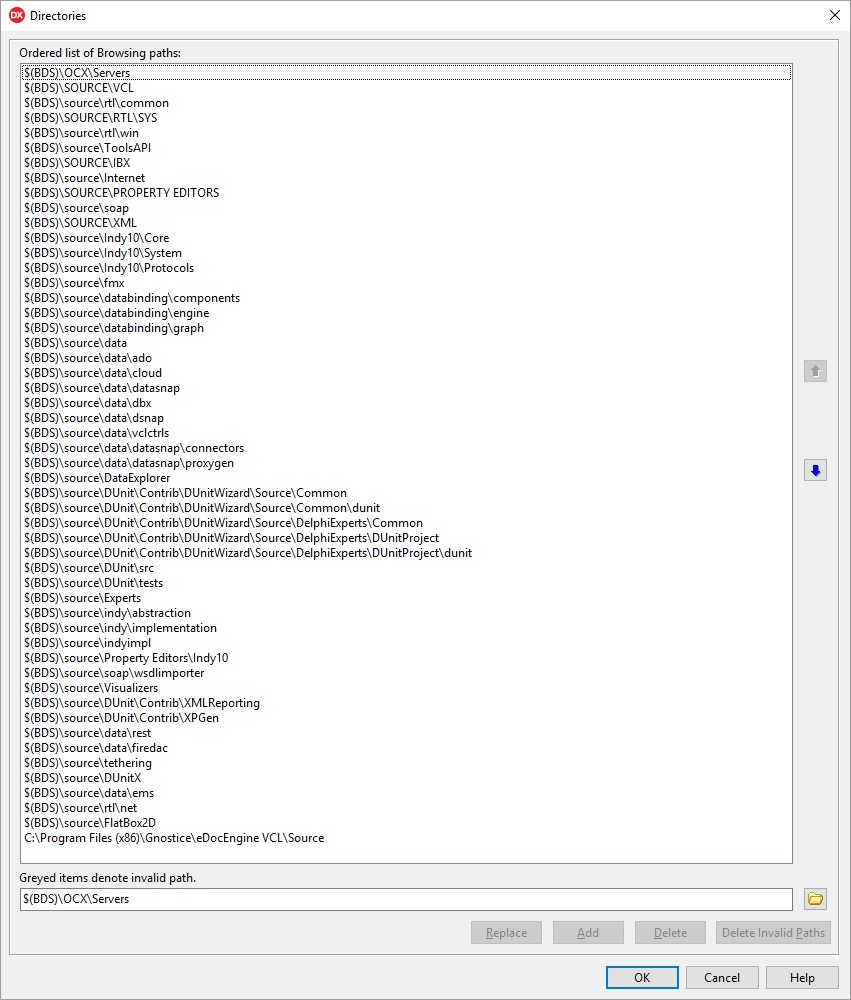Screen dimensions: 851x1000
Task: Click Delete Invalid Paths button
Action: [x=773, y=932]
